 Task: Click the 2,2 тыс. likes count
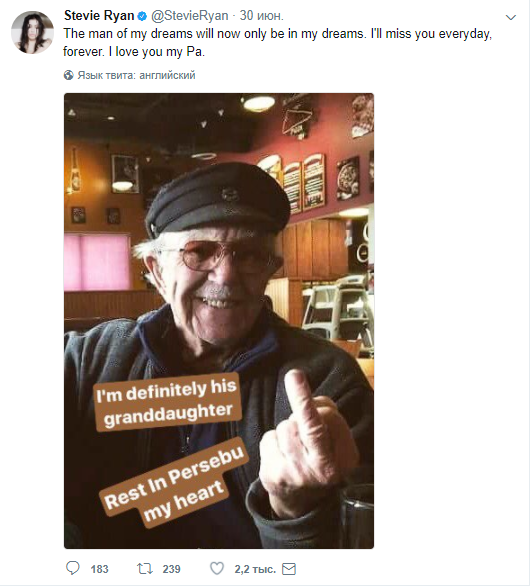(255, 569)
